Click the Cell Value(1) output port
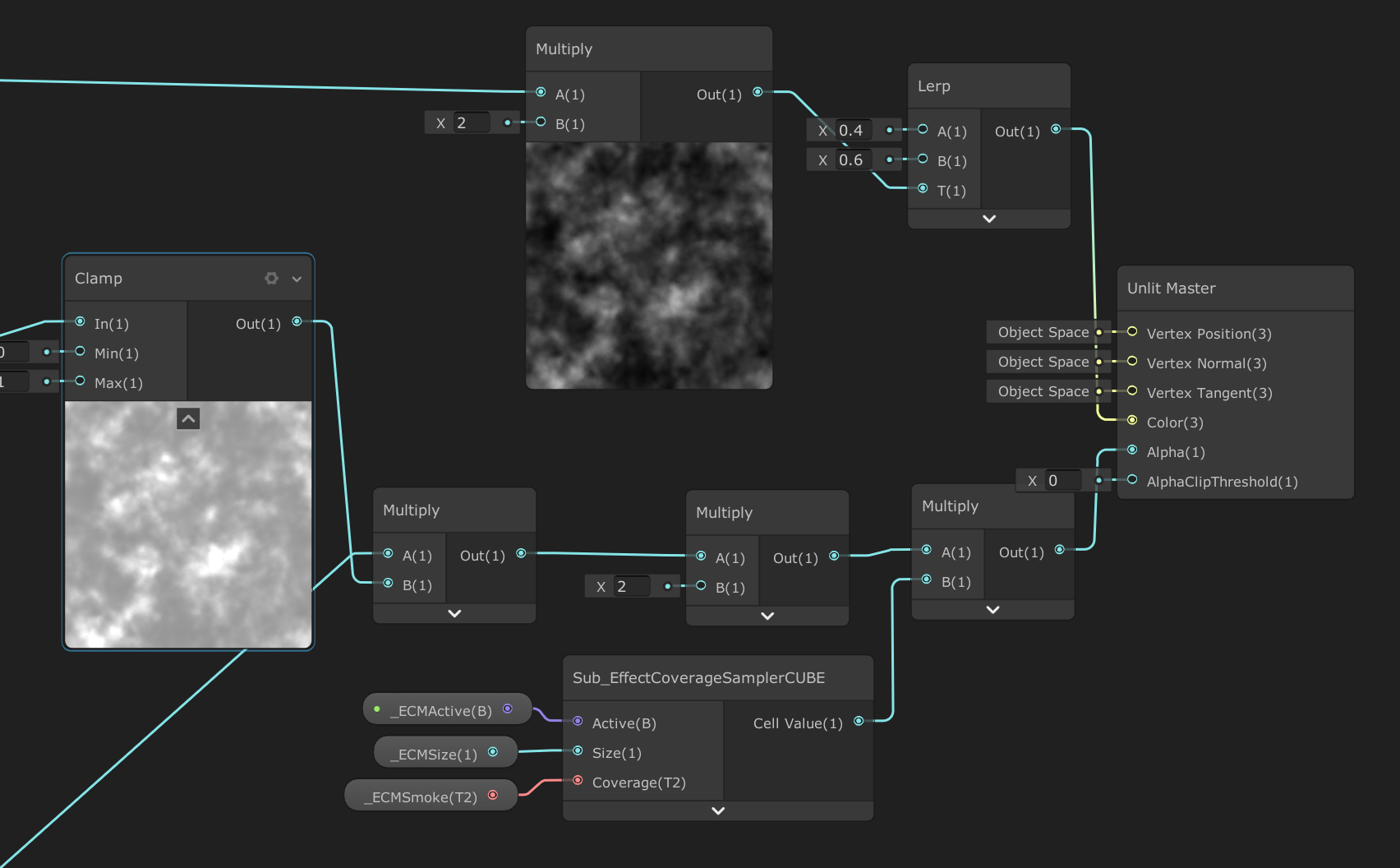 coord(858,720)
